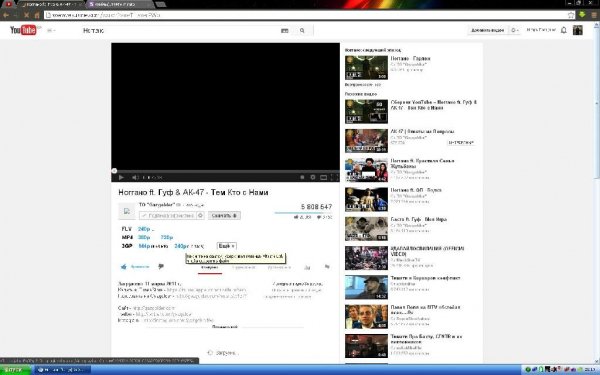The image size is (600, 375).
Task: Open Ноггано - Гарлем suggested video thumbnail
Action: [x=366, y=68]
